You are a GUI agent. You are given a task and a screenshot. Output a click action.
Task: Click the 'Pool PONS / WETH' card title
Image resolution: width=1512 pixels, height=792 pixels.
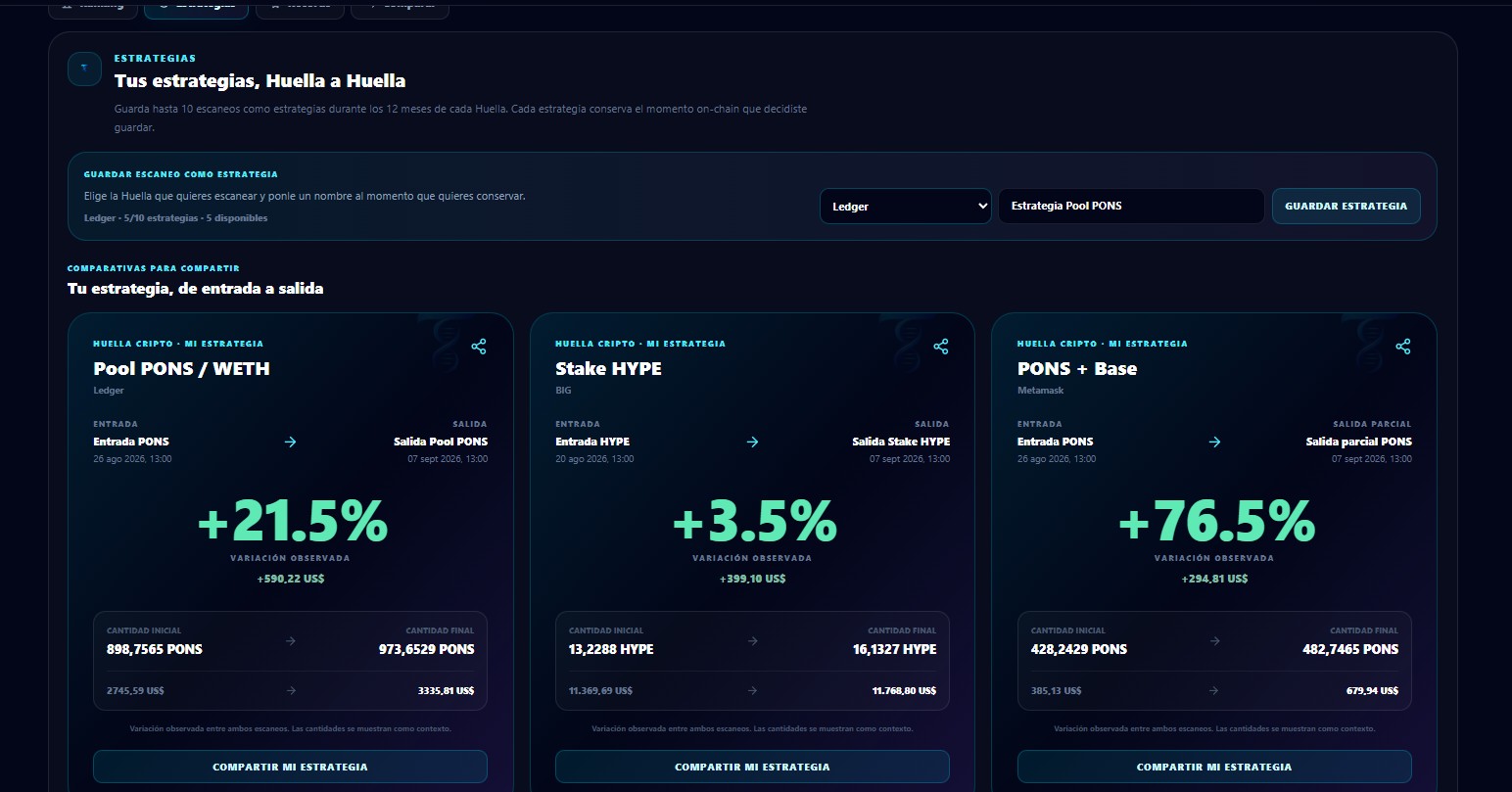point(181,369)
